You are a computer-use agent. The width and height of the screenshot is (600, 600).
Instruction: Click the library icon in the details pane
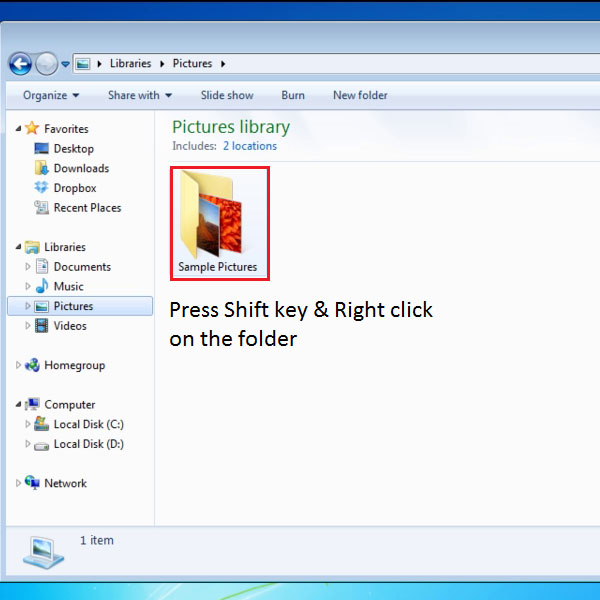click(x=43, y=553)
